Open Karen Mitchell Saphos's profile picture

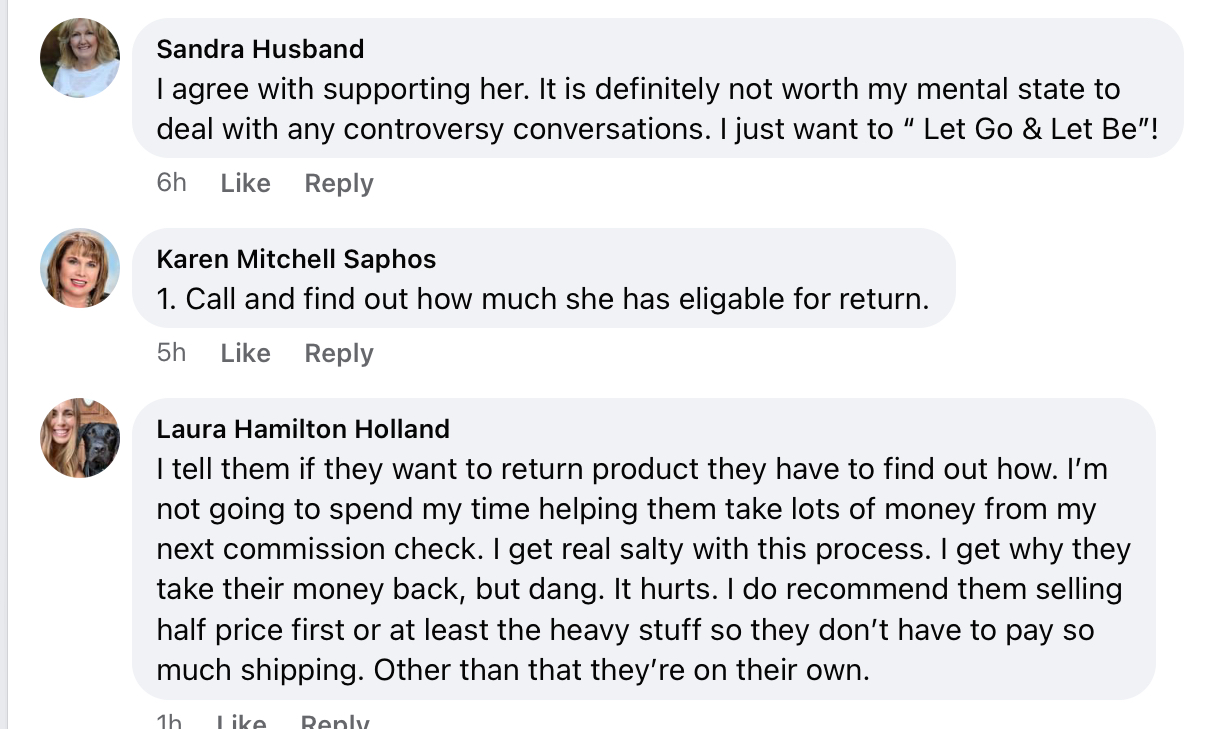click(x=80, y=268)
